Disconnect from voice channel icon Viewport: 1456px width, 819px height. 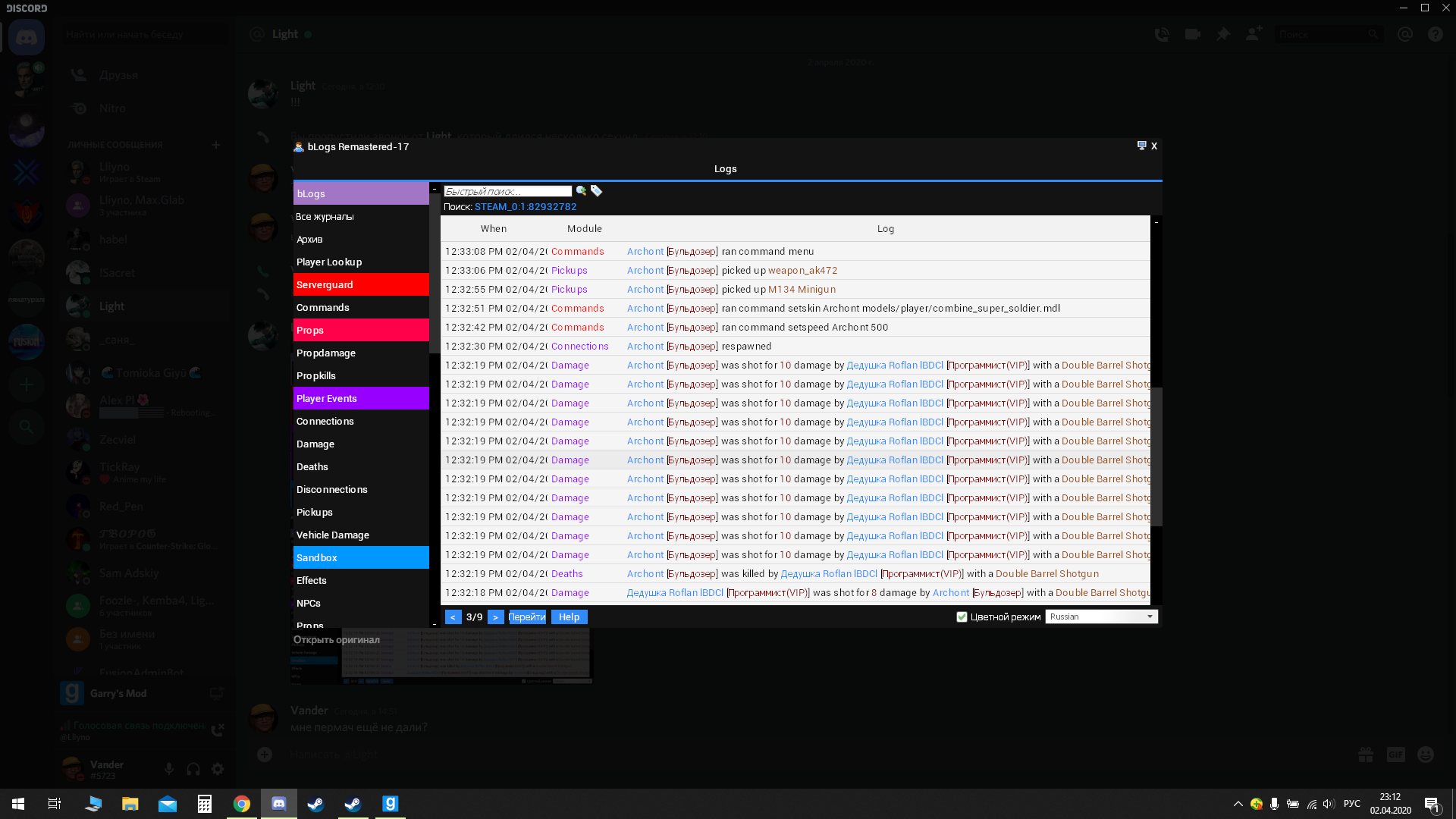pyautogui.click(x=218, y=730)
